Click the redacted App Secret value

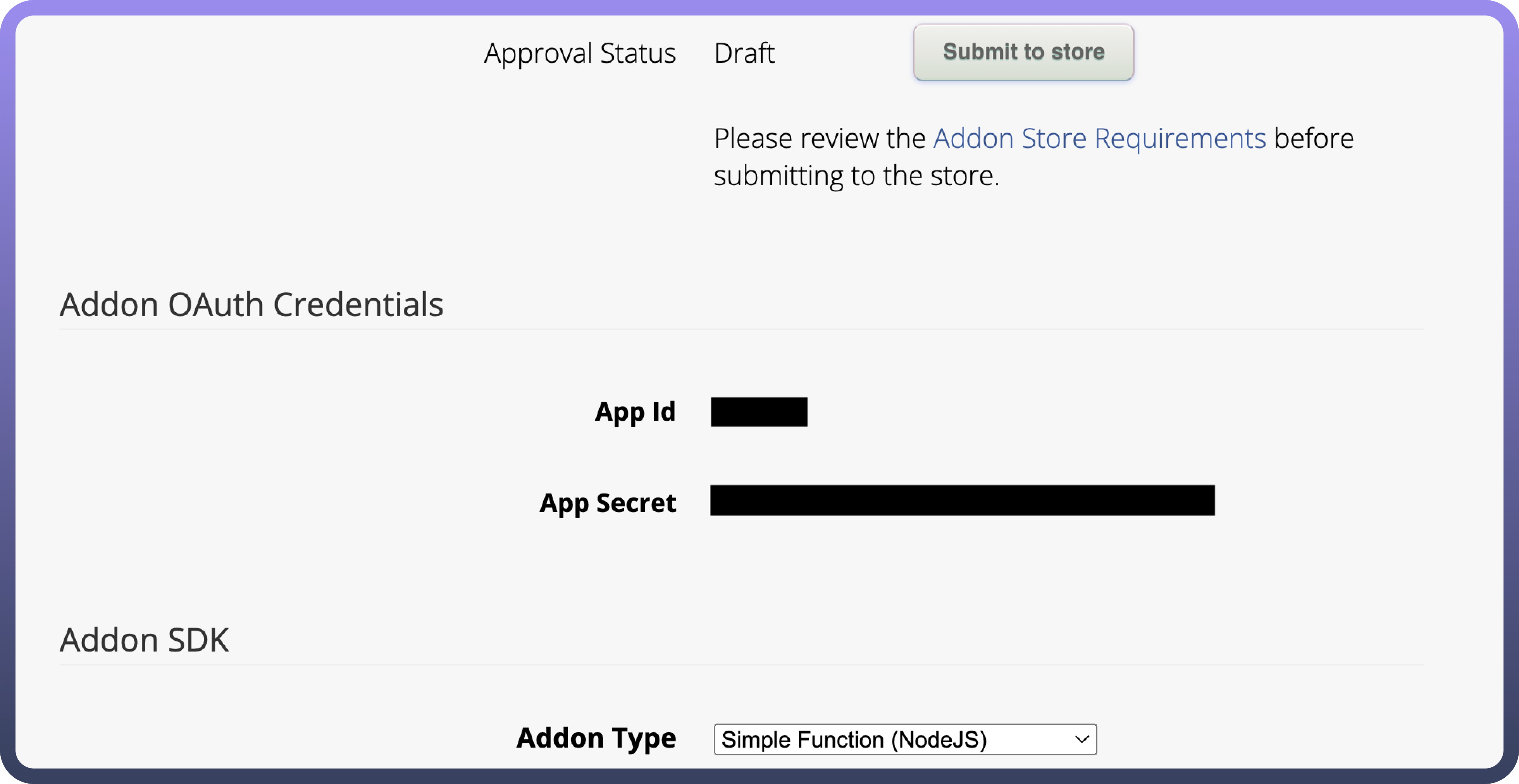(x=962, y=500)
